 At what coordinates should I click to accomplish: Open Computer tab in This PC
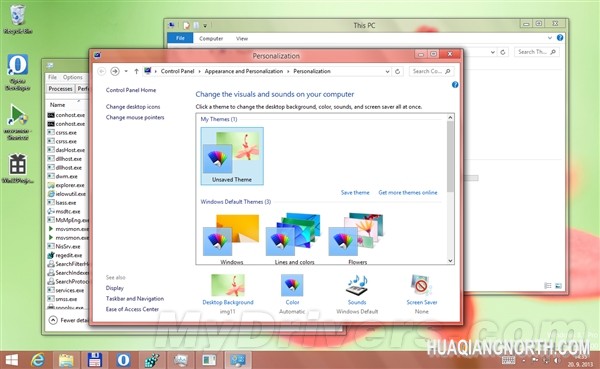(x=211, y=38)
